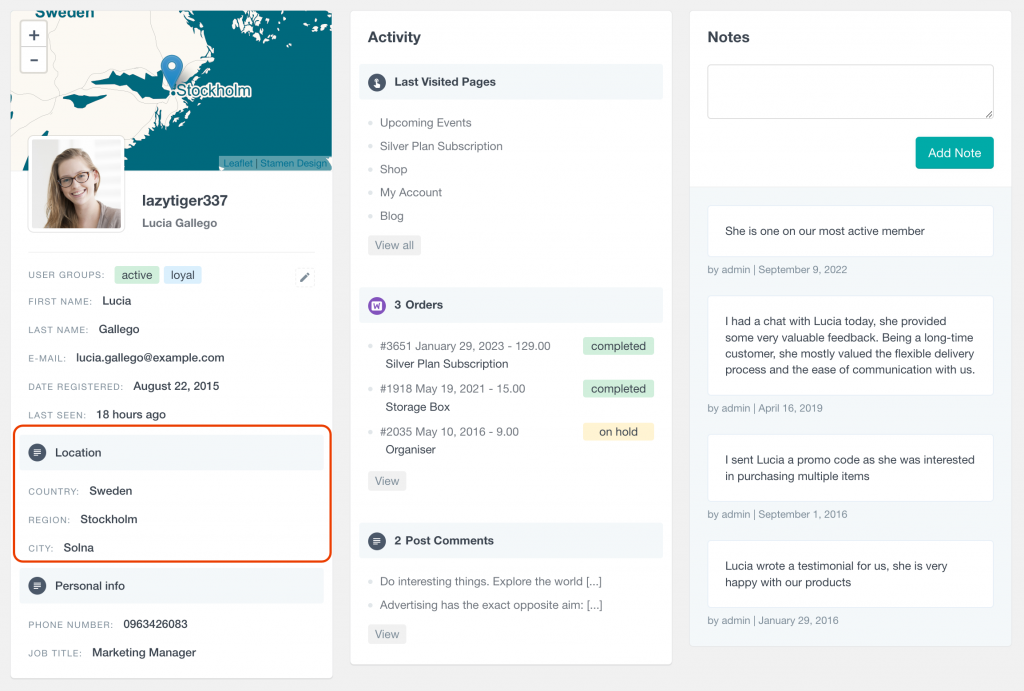Click the Location section header icon
The image size is (1024, 691).
point(38,452)
